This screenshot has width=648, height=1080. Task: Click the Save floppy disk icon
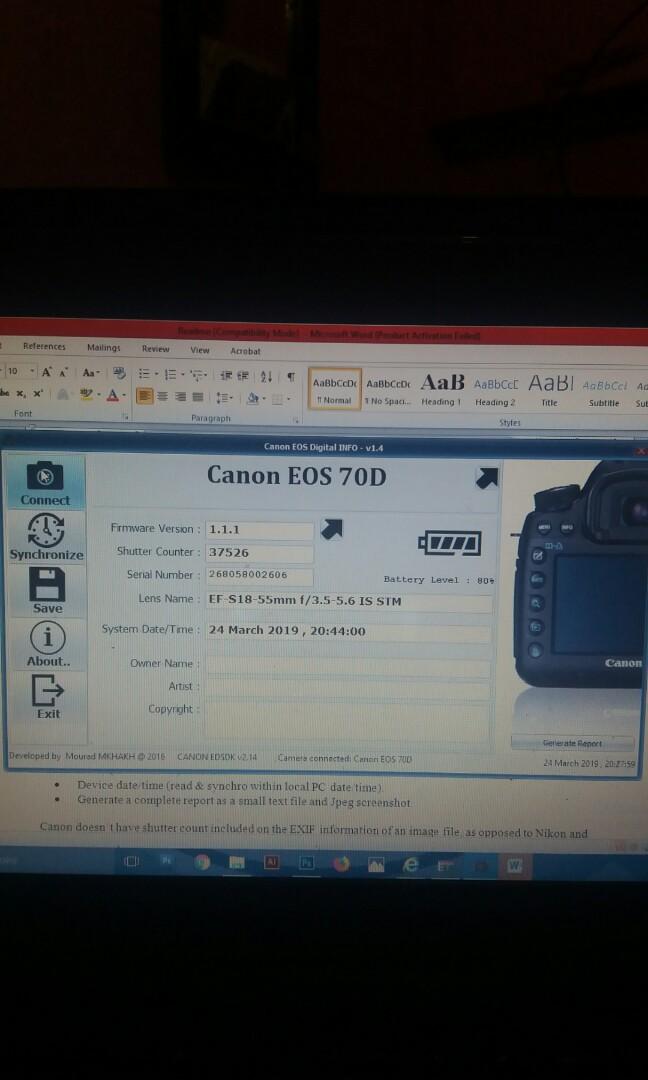(x=47, y=584)
